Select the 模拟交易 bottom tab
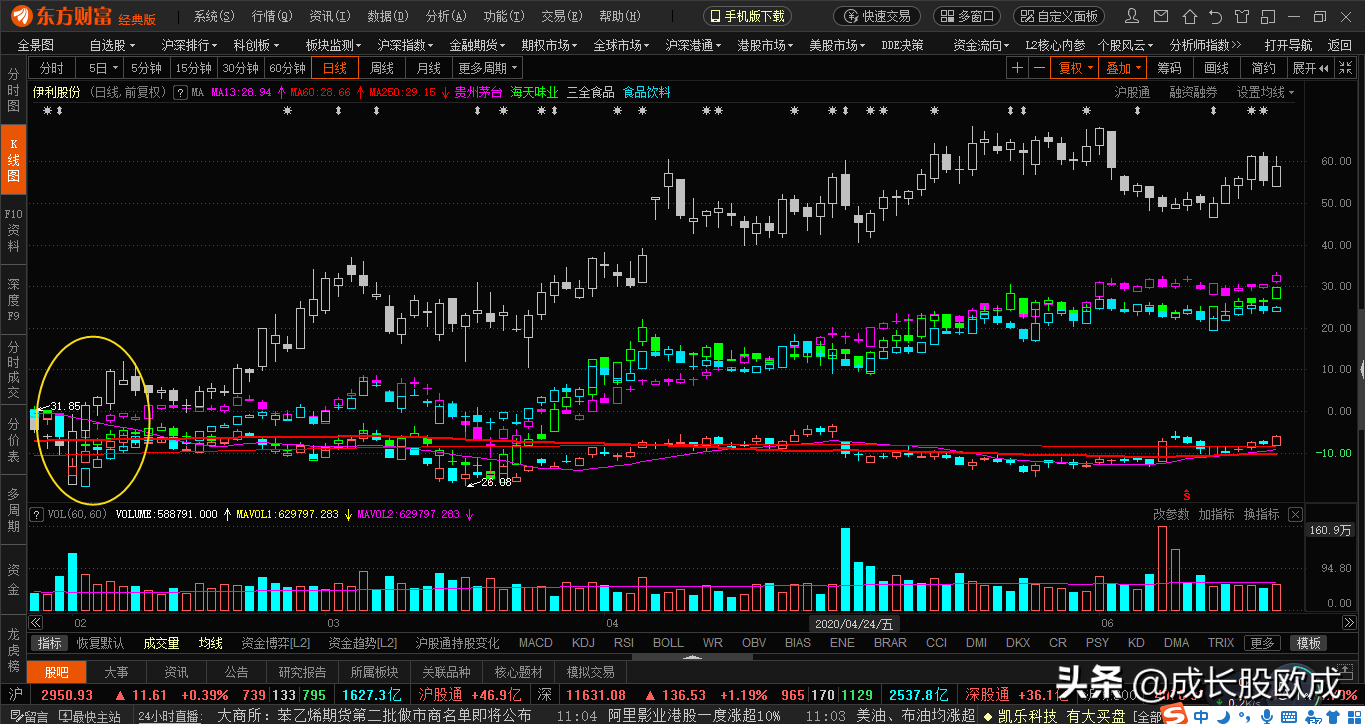 click(x=590, y=672)
